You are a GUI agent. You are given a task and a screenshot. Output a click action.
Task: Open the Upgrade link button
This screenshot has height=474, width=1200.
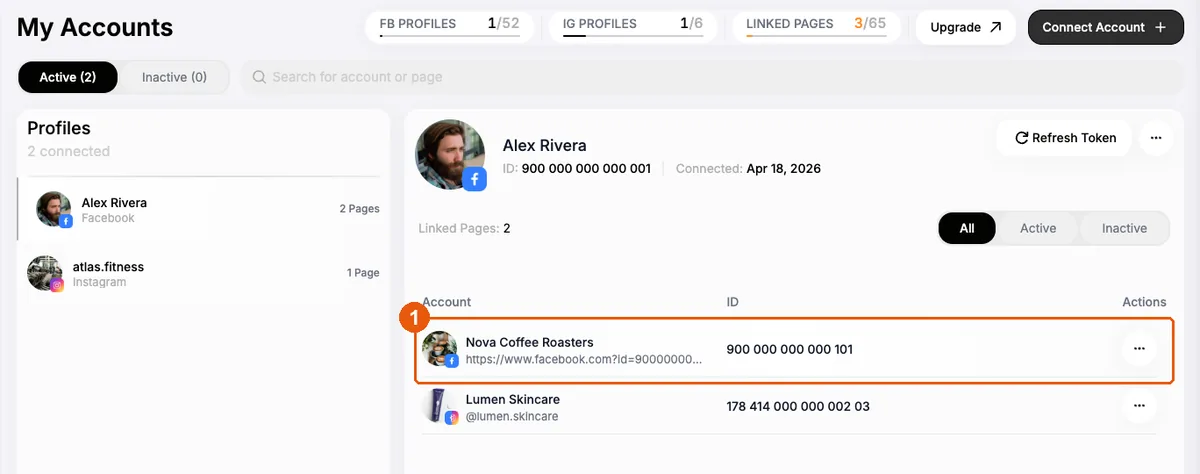tap(965, 27)
